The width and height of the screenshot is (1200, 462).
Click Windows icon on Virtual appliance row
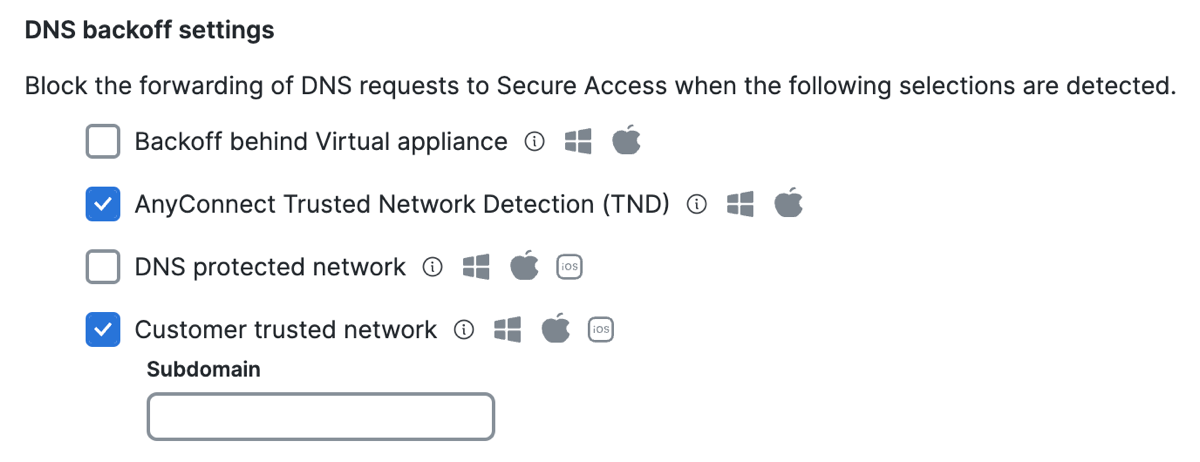click(x=578, y=142)
